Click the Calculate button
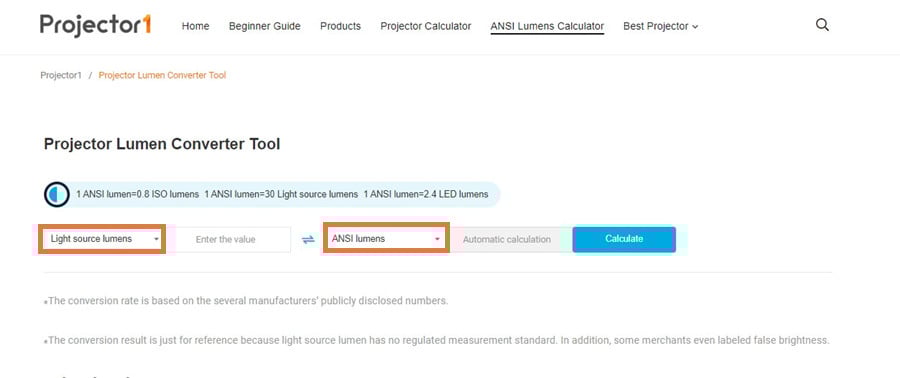Screen dimensions: 900x378 click(x=624, y=239)
